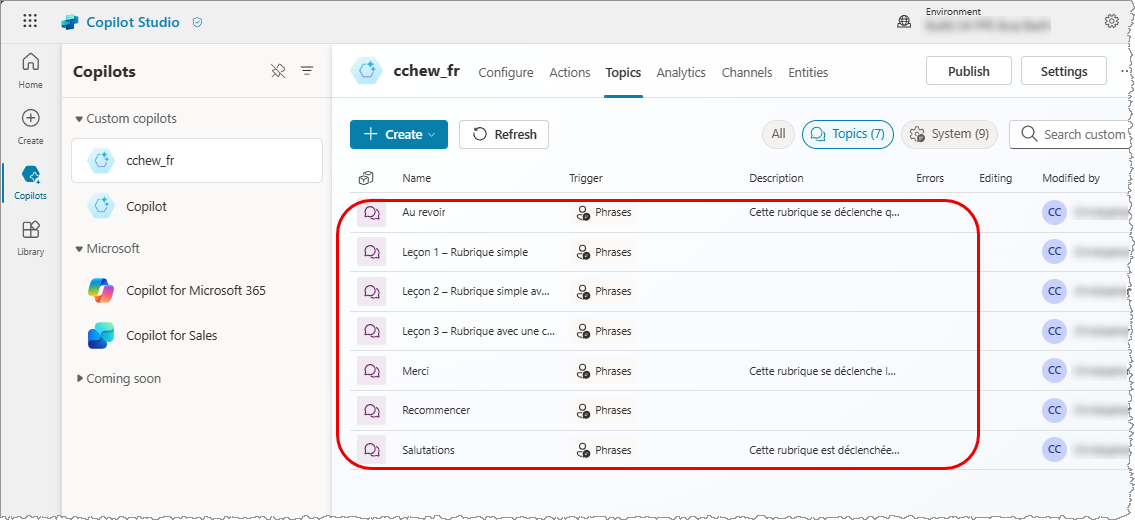Click the Salutations description text

tap(824, 450)
